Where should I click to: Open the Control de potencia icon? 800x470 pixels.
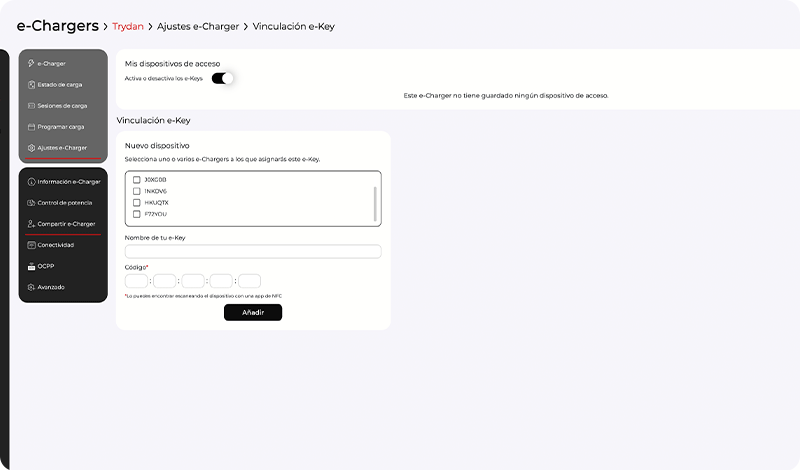point(32,203)
